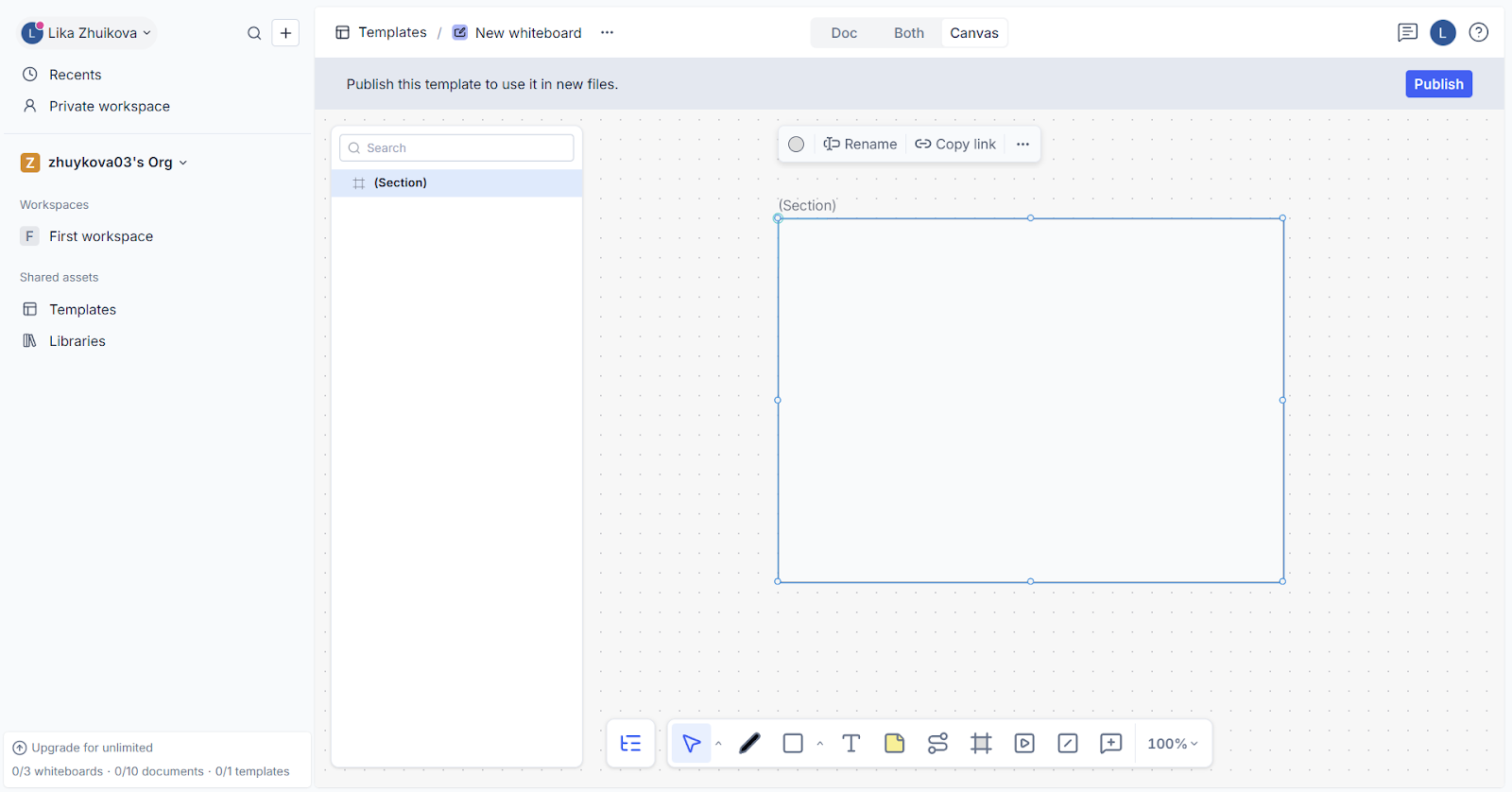Start presentation mode from toolbar

pos(1024,744)
